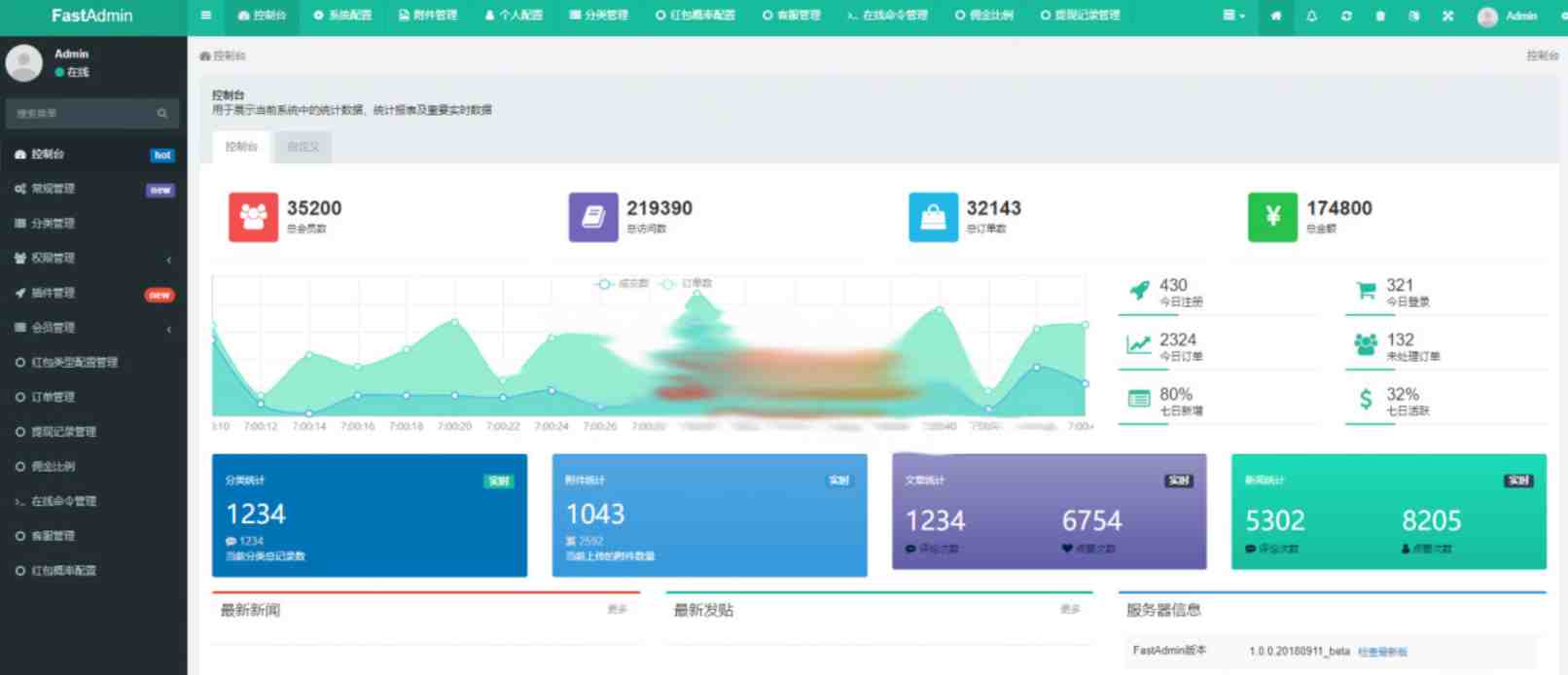Click the trash clear-cache icon

click(1380, 16)
